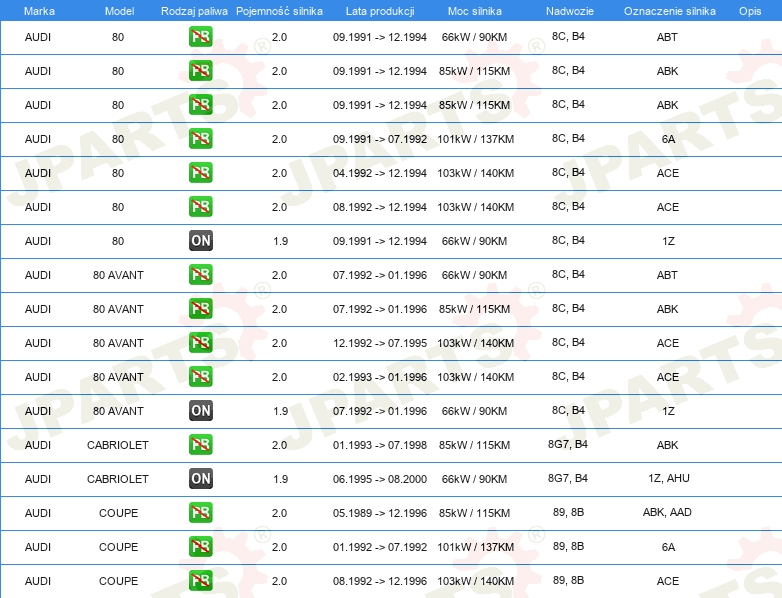Click date range 08.1992 -> 12.1996
The width and height of the screenshot is (782, 598).
(380, 581)
